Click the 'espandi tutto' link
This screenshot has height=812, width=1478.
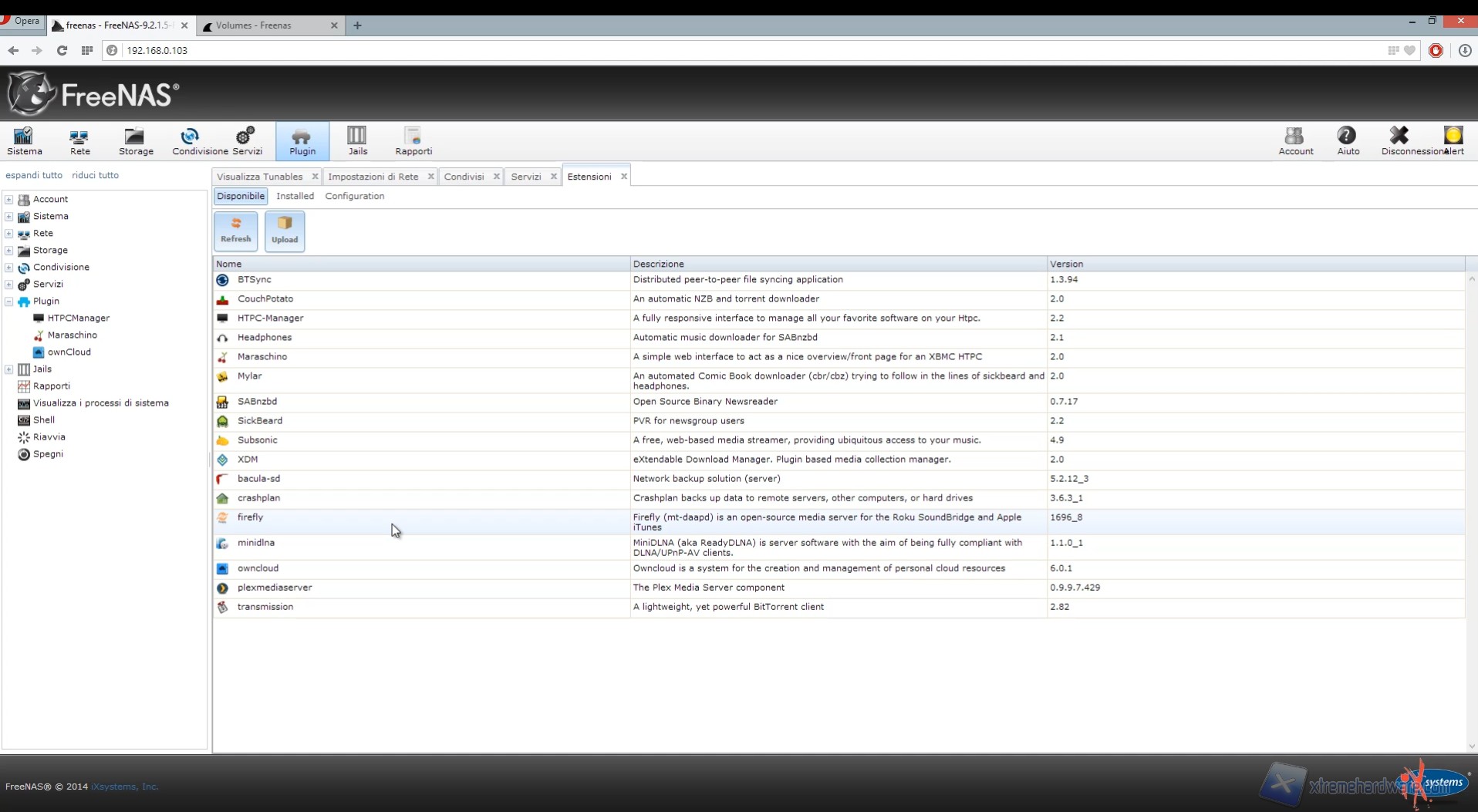tap(34, 176)
